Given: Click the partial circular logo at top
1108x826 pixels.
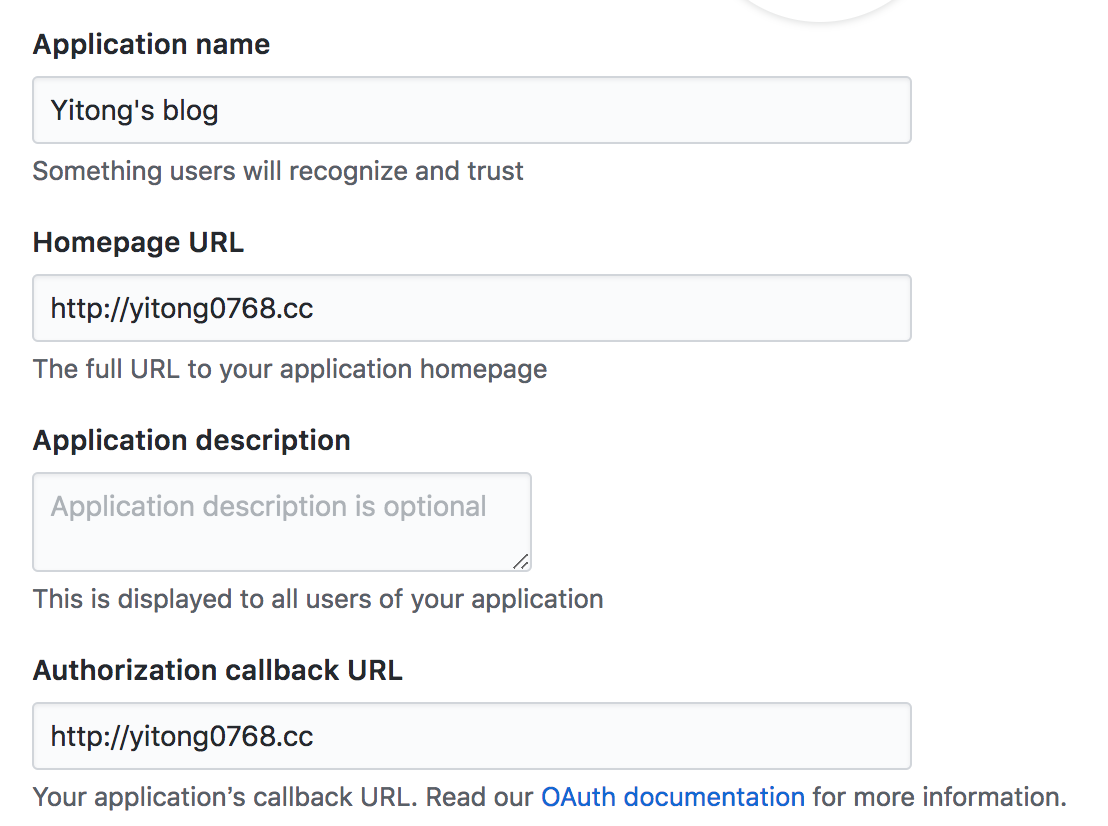Looking at the screenshot, I should pos(820,8).
